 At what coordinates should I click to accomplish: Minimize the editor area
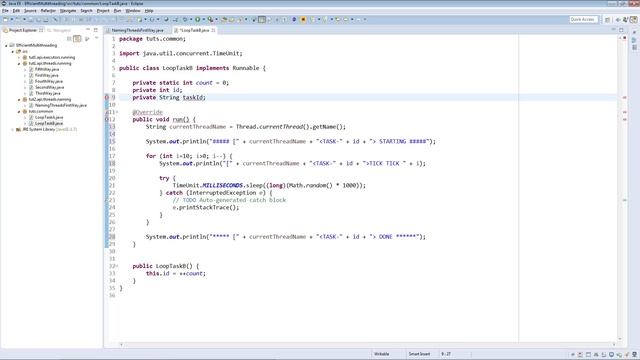tap(613, 30)
